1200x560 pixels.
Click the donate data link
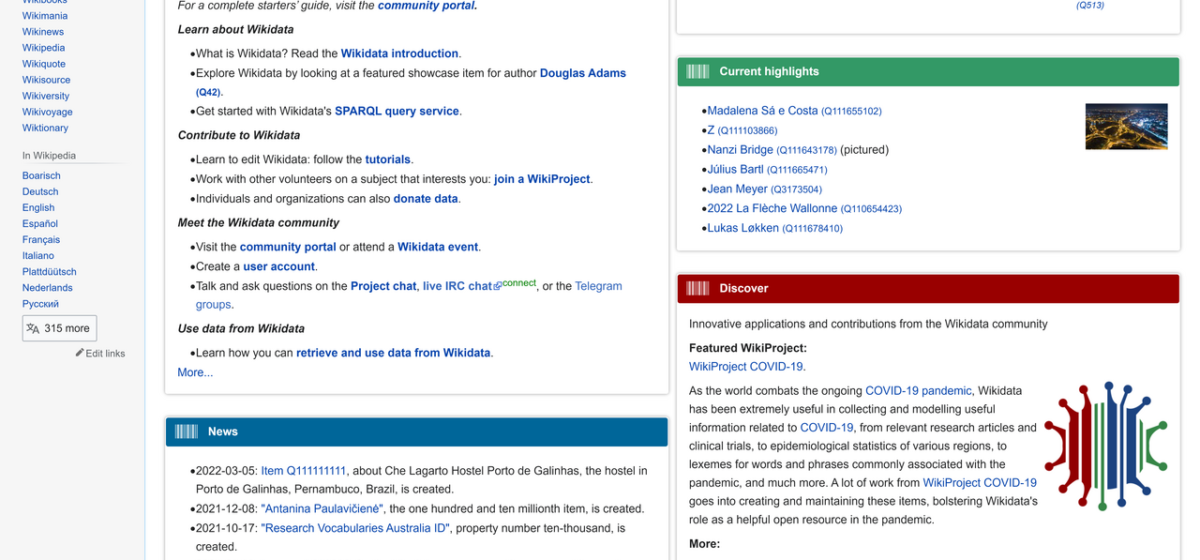pyautogui.click(x=426, y=199)
